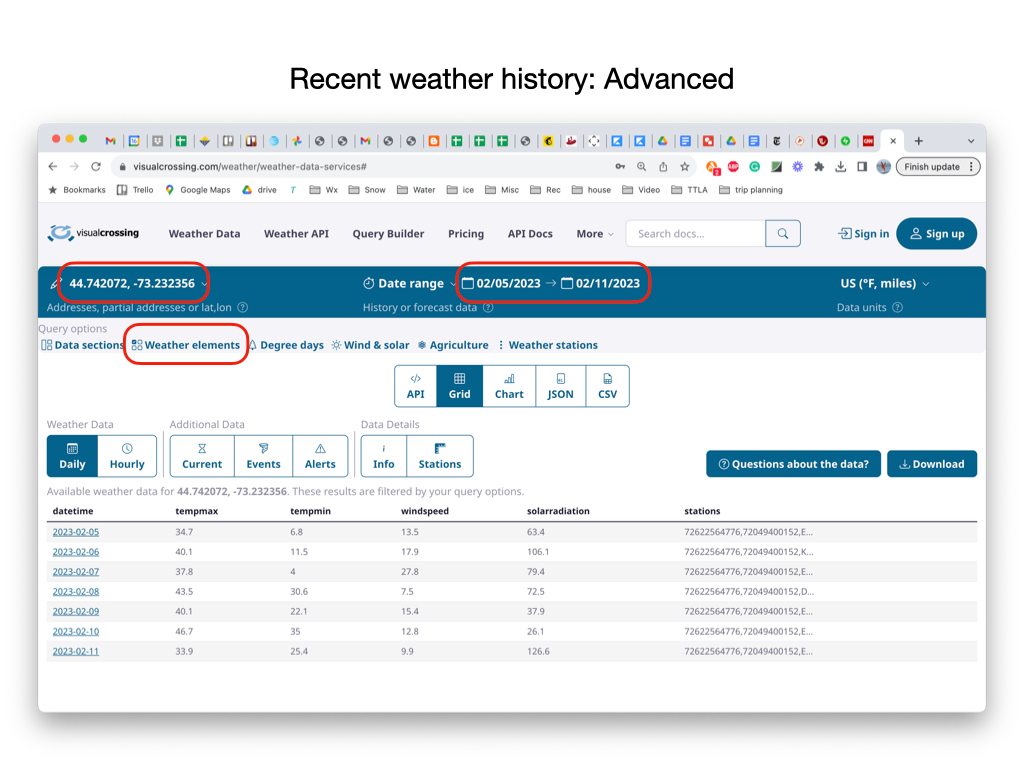1024x768 pixels.
Task: Open the Weather elements query option
Action: click(x=186, y=345)
